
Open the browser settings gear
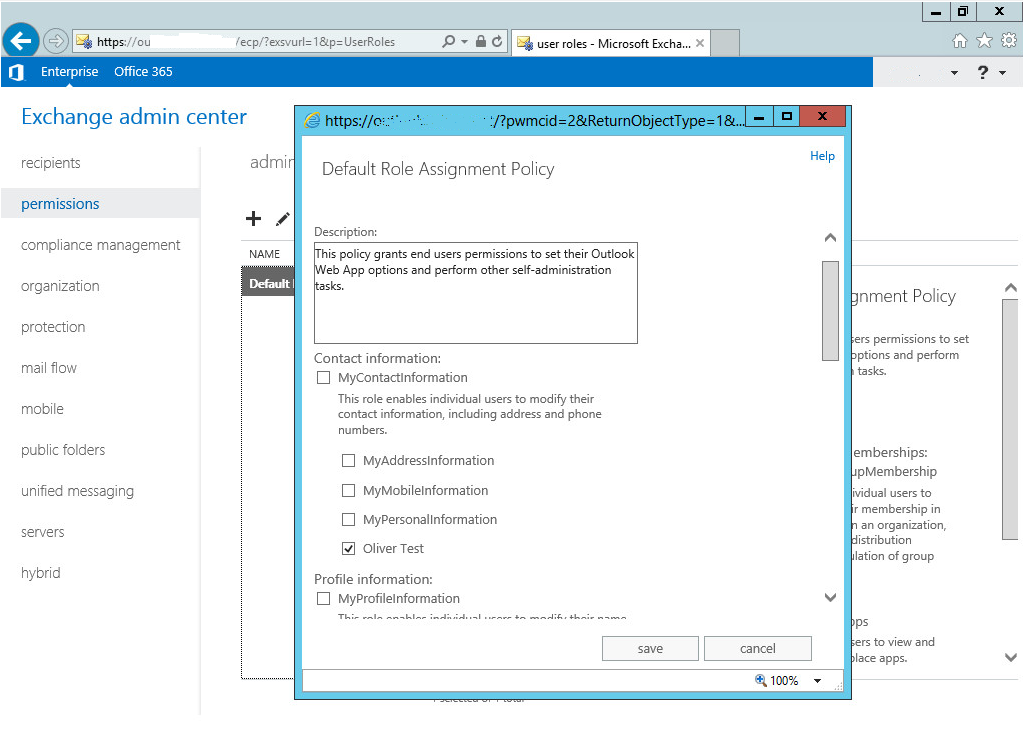coord(1009,40)
